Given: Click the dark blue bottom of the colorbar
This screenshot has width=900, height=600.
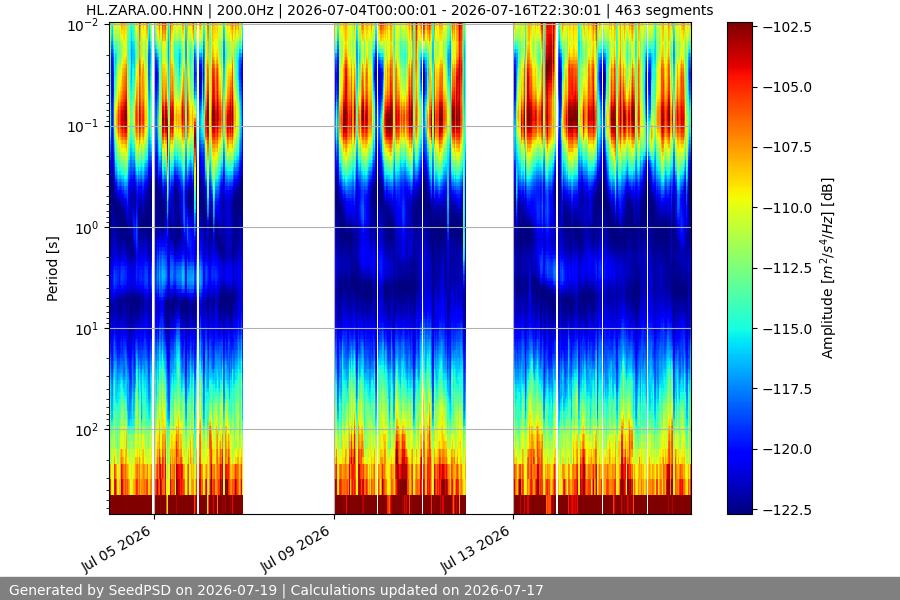Looking at the screenshot, I should [739, 505].
